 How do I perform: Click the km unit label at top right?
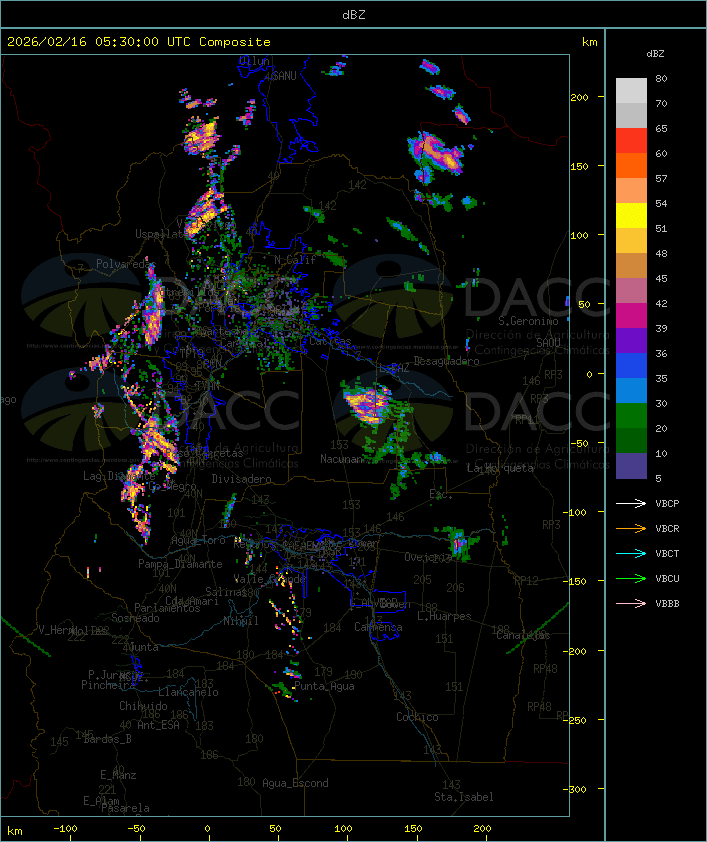point(589,42)
